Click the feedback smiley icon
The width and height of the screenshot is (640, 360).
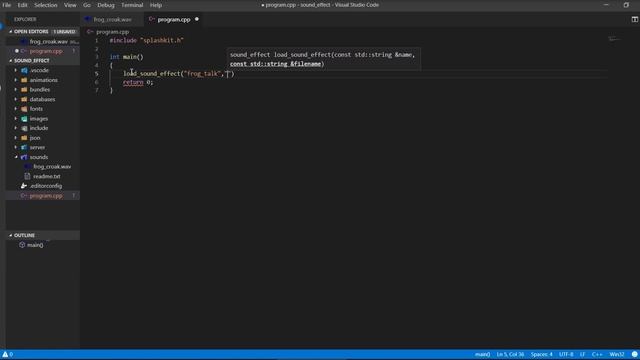(x=635, y=354)
